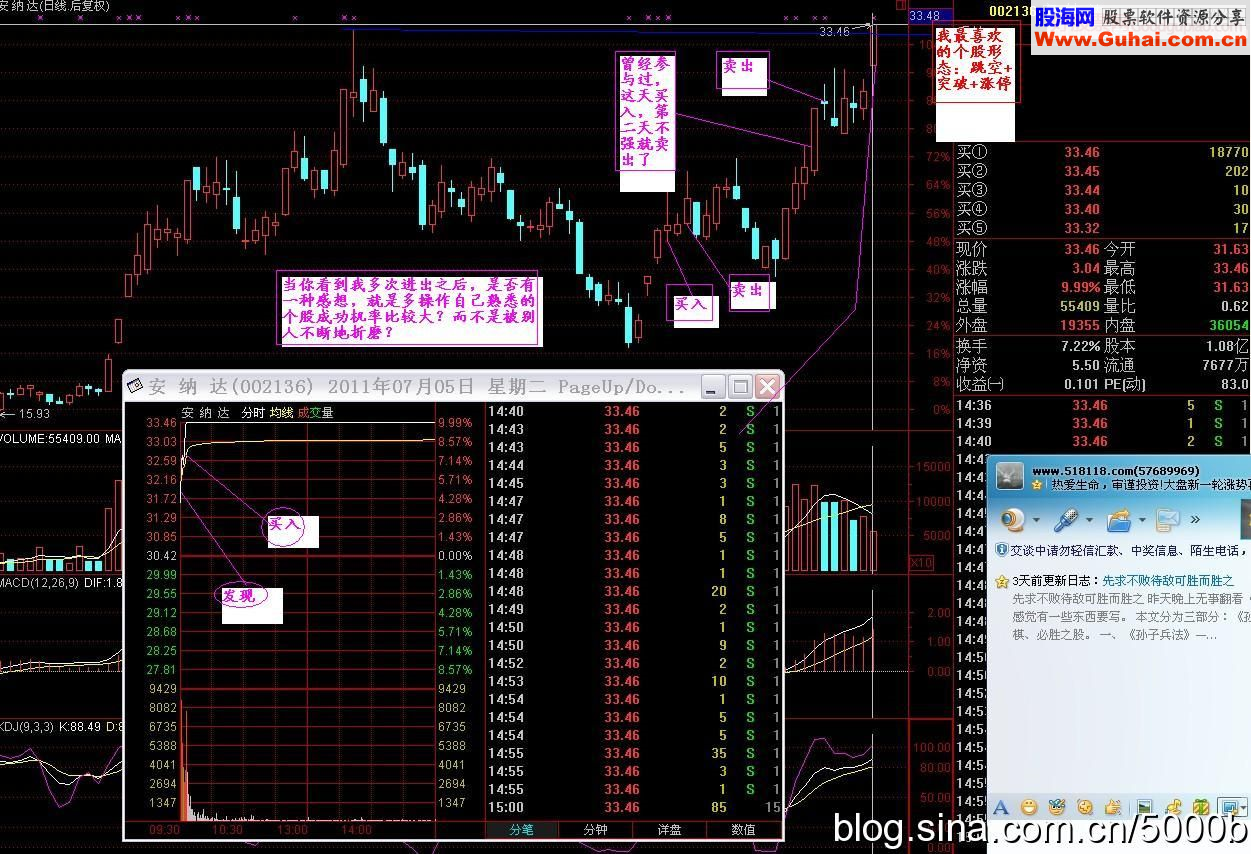Open the webcam options dropdown arrow
The image size is (1251, 854).
1036,520
